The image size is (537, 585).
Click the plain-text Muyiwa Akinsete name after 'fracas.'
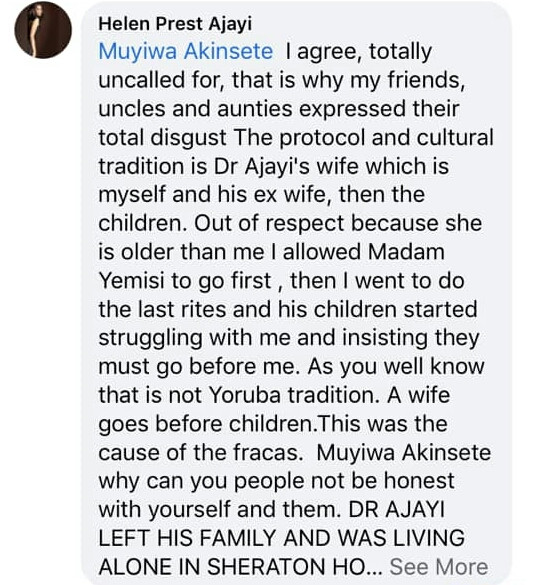click(404, 452)
